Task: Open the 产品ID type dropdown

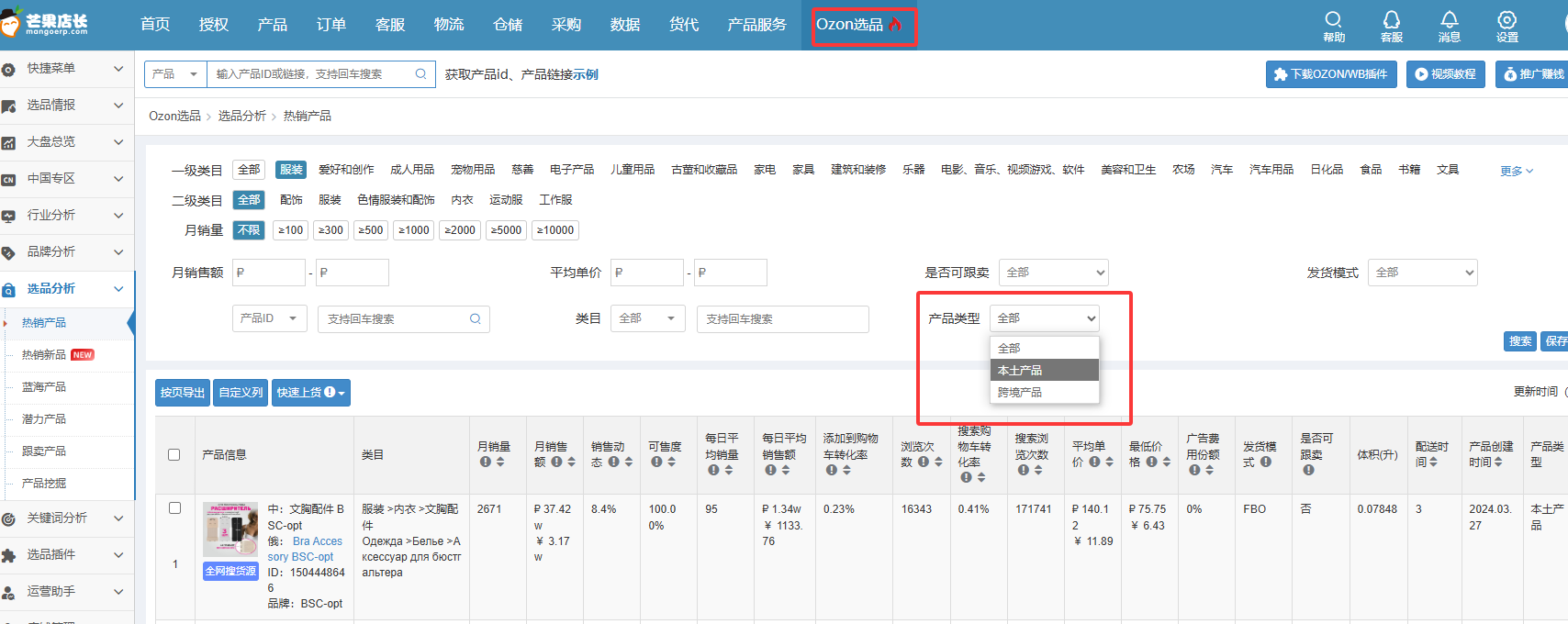Action: (269, 318)
